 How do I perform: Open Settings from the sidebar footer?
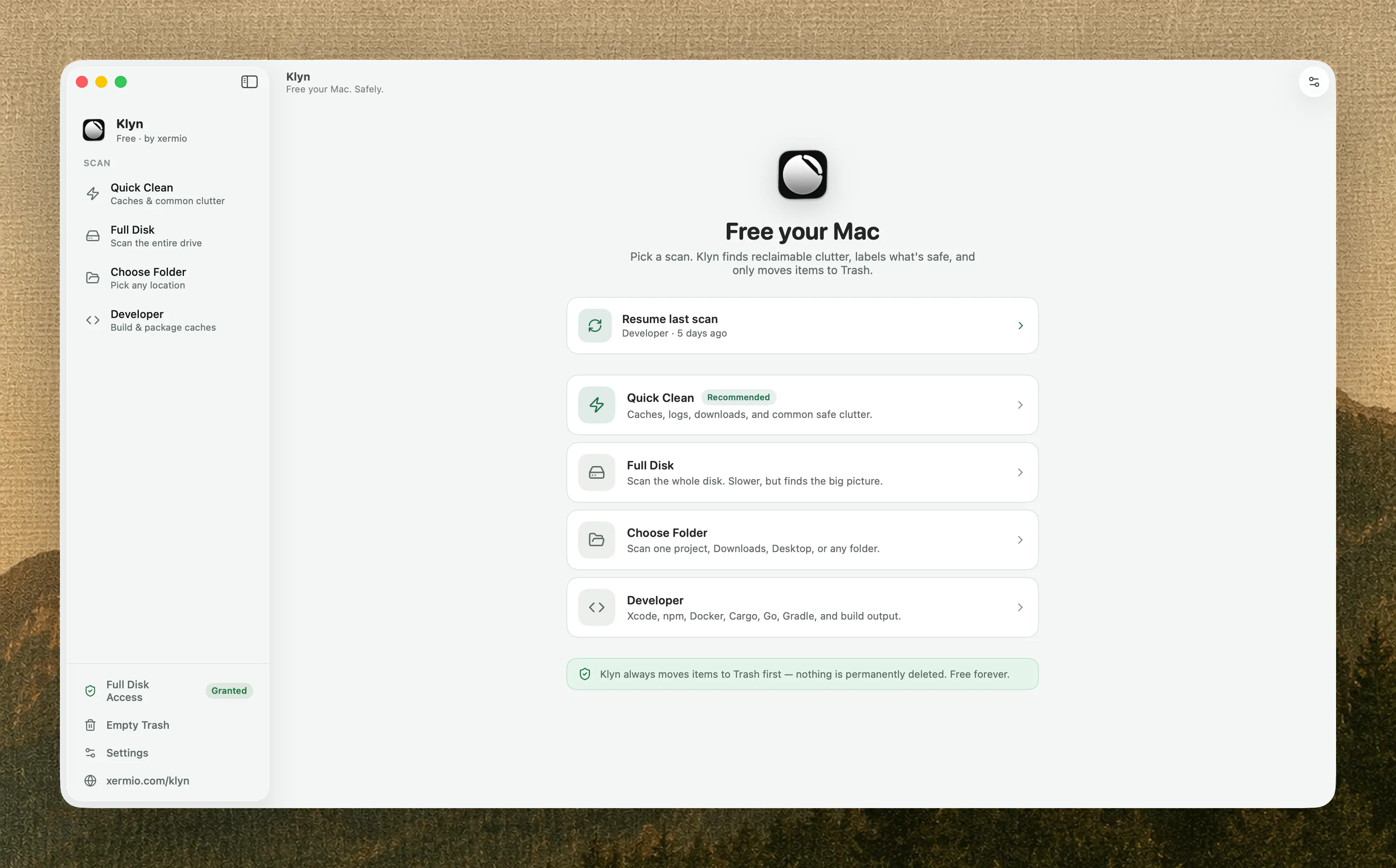(x=168, y=752)
